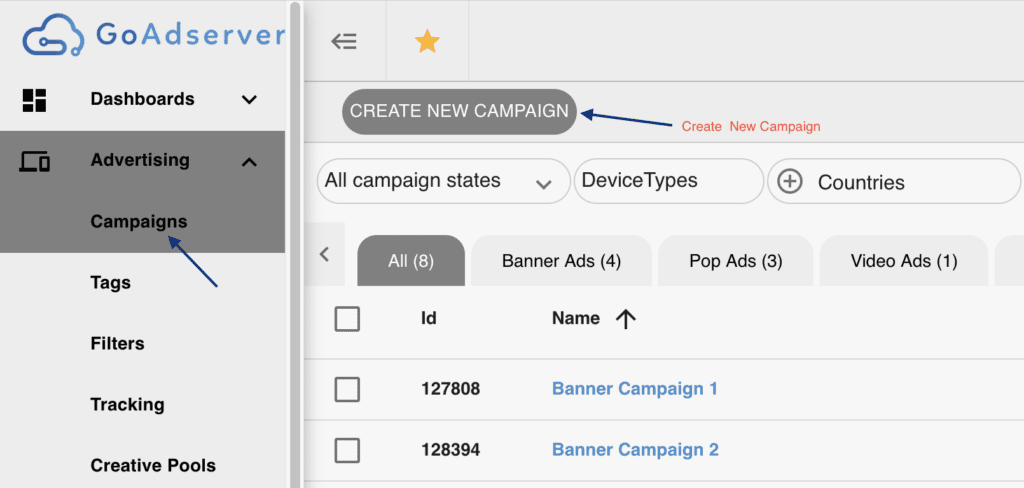Click the yellow favorites star icon
This screenshot has width=1024, height=488.
coord(427,41)
